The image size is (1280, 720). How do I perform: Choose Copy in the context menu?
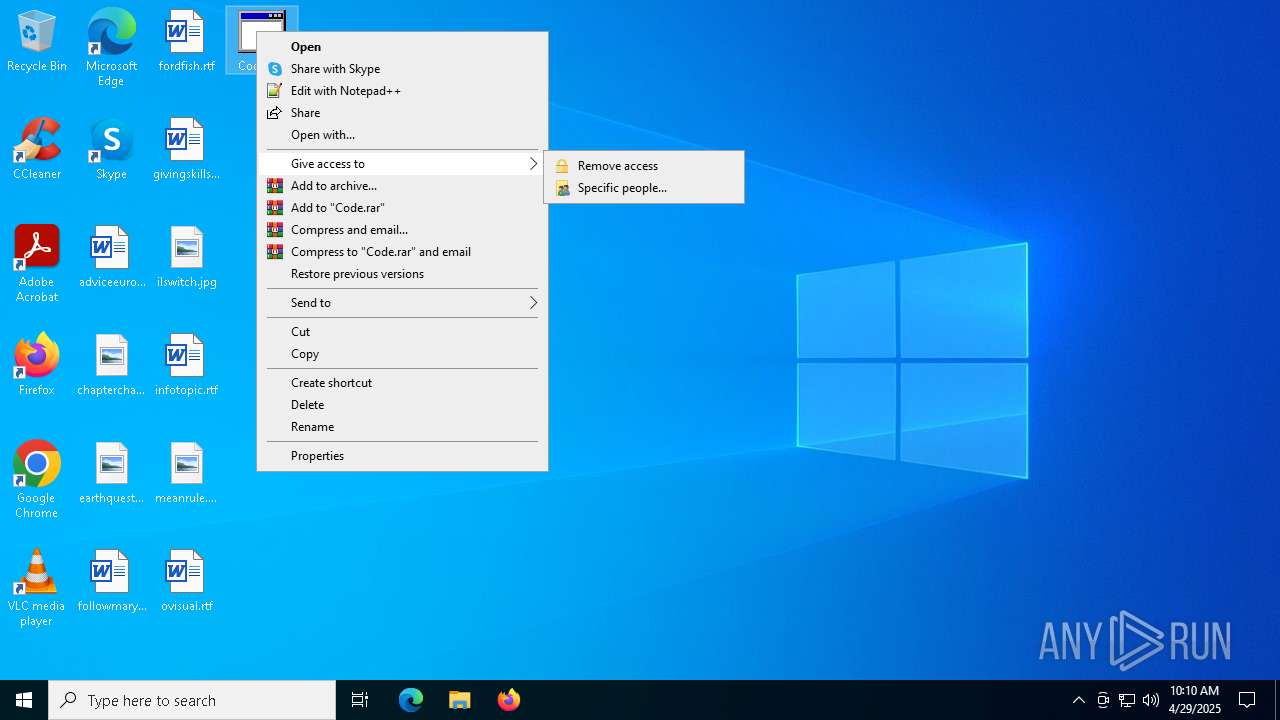(x=403, y=354)
